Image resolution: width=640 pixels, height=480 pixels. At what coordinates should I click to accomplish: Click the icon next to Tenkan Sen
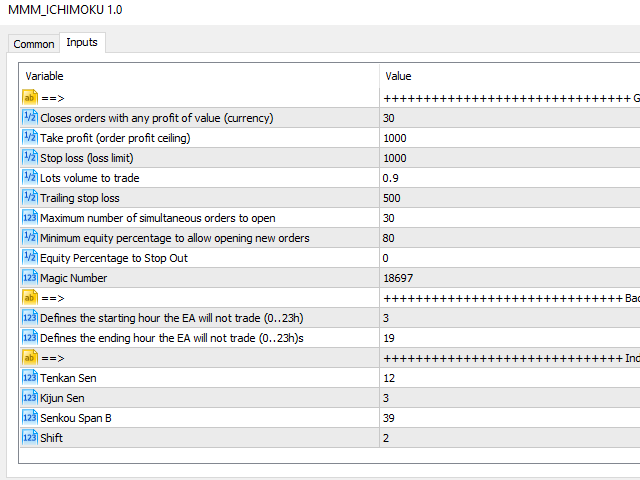click(x=29, y=378)
